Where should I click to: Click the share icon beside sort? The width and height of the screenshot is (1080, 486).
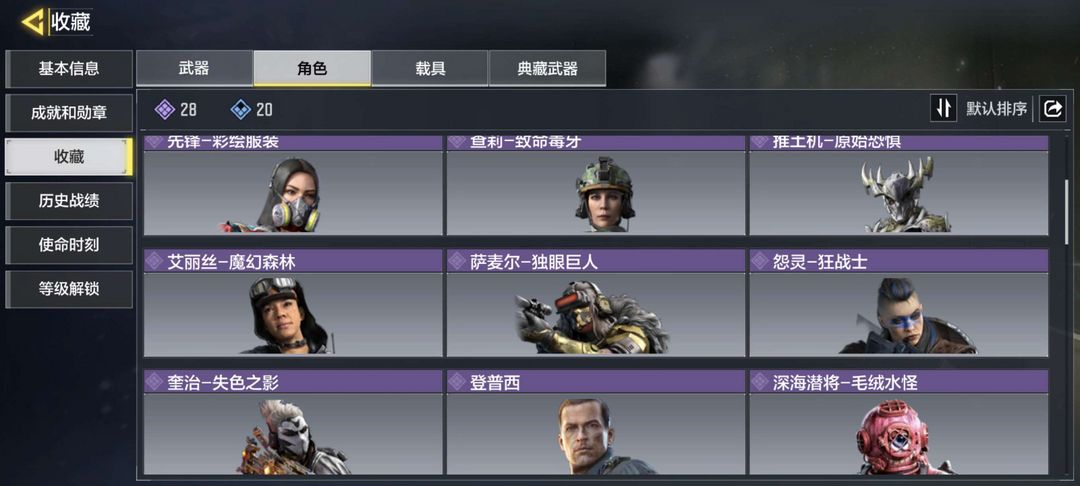click(1052, 109)
